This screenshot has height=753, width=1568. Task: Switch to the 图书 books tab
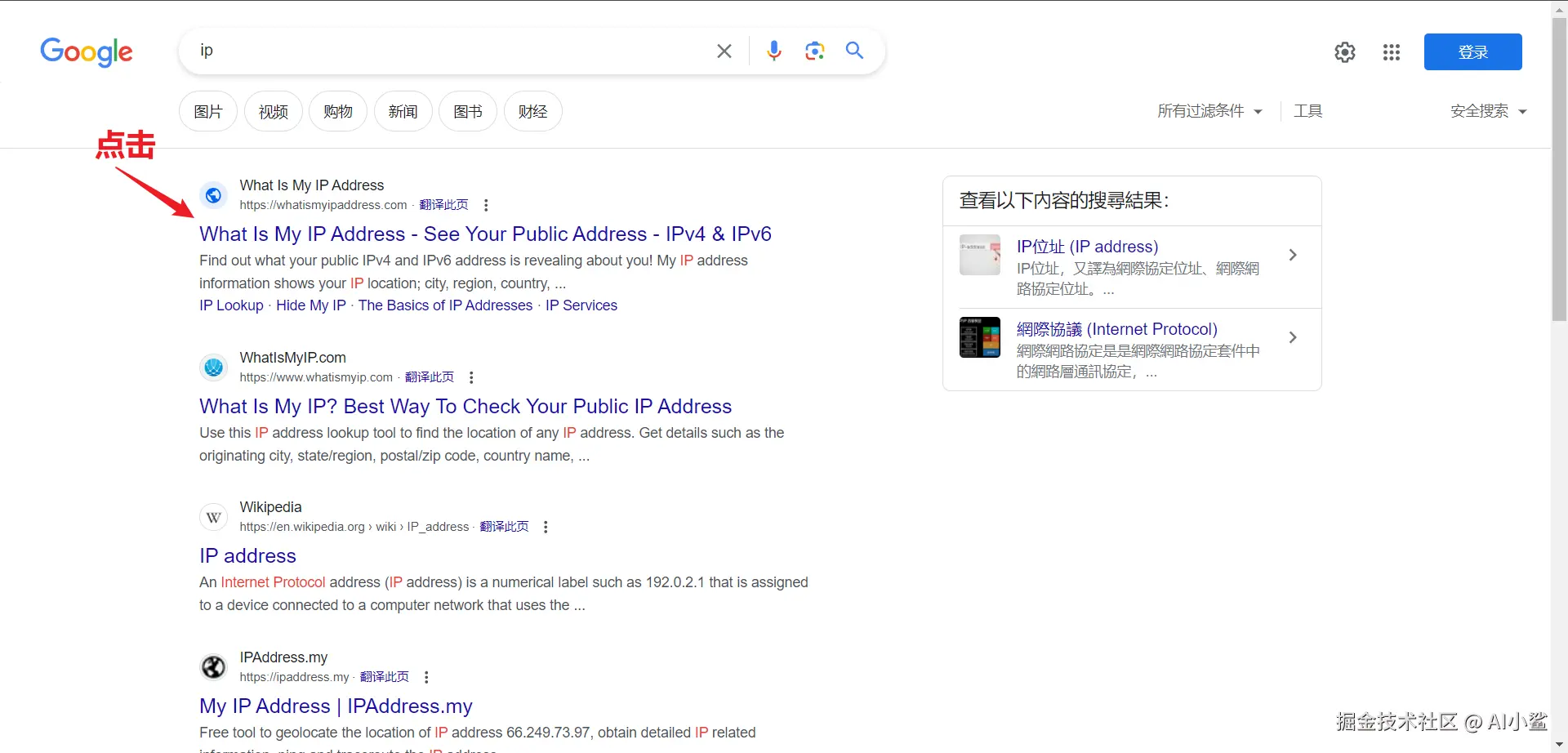point(468,111)
